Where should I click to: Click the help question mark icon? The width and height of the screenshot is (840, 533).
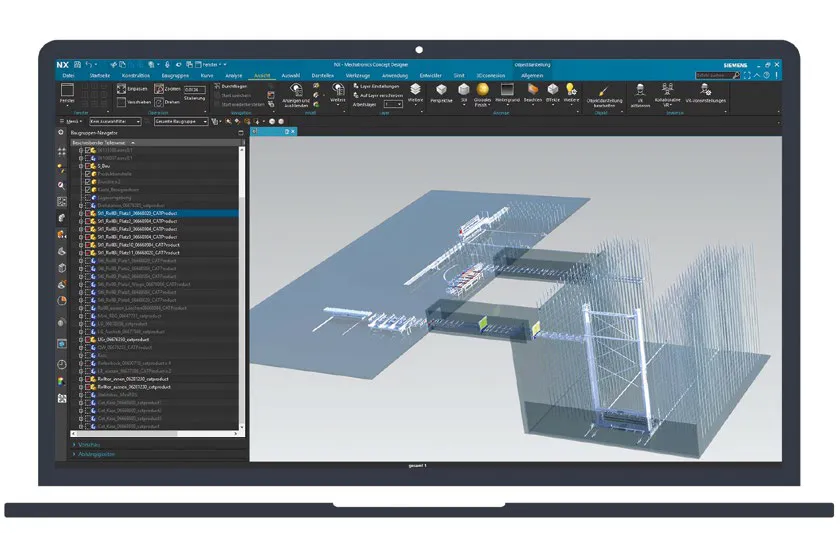pyautogui.click(x=767, y=76)
